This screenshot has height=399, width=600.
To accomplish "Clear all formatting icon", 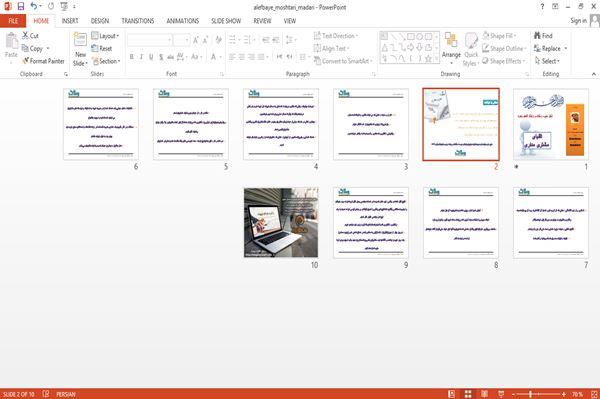I will click(218, 39).
